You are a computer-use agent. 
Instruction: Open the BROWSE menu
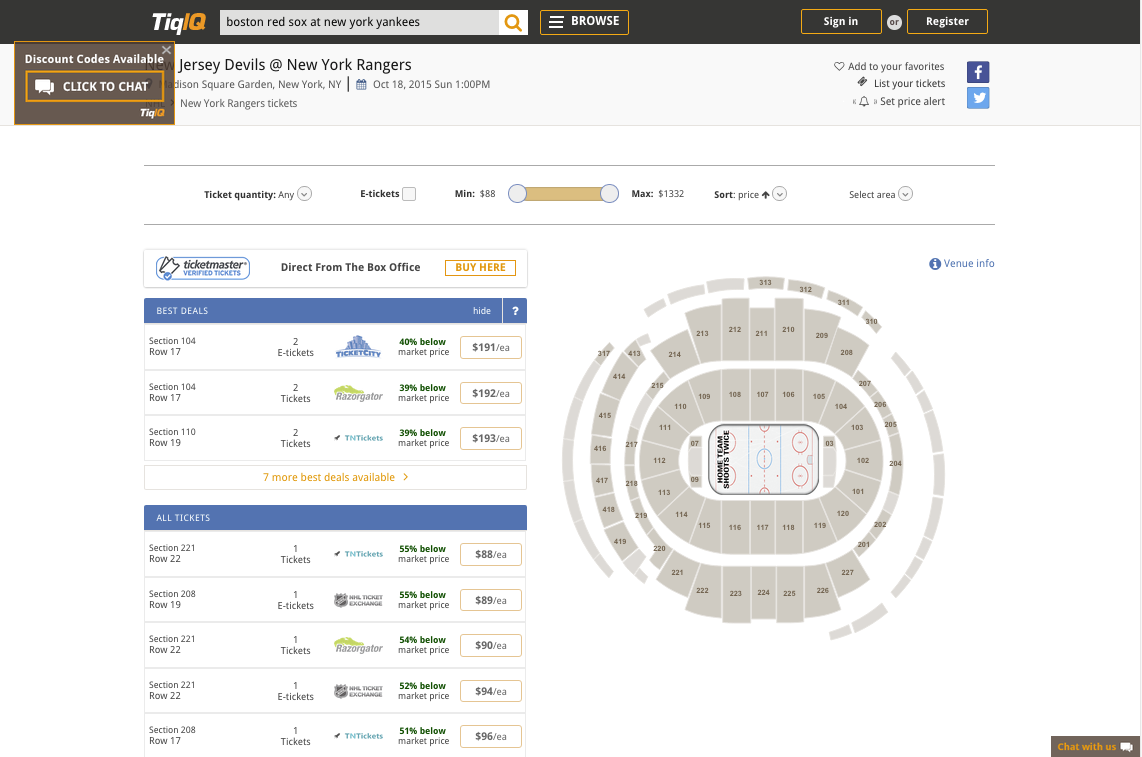(584, 22)
